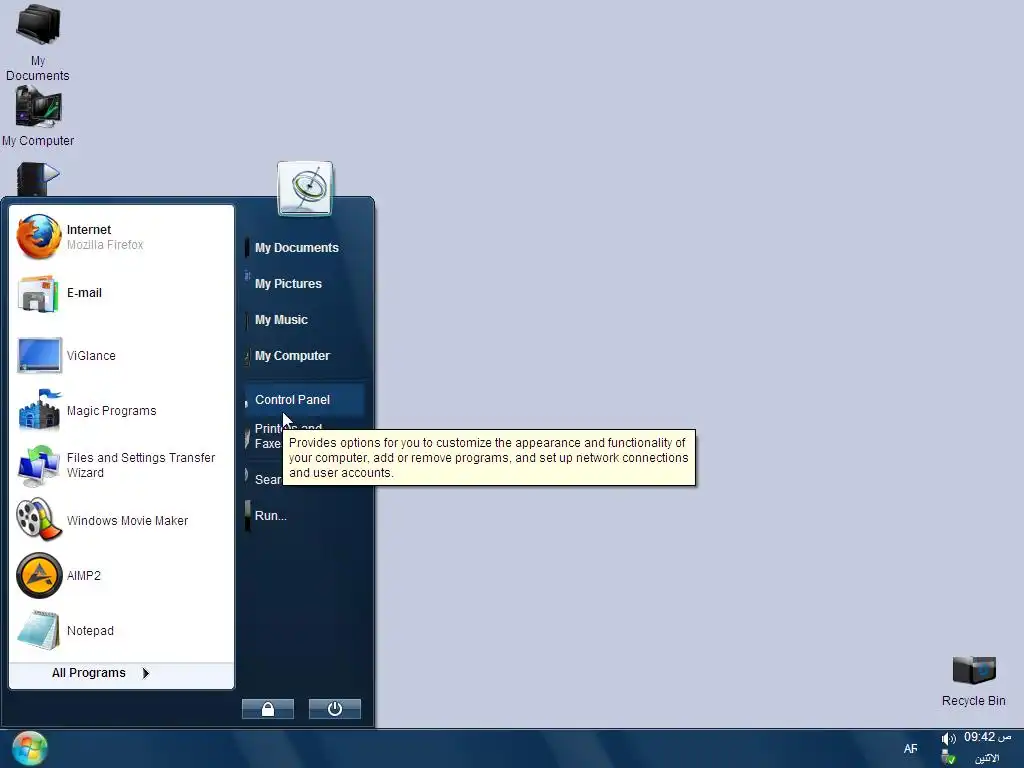Click the AF language indicator on taskbar
Image resolution: width=1024 pixels, height=768 pixels.
click(910, 749)
